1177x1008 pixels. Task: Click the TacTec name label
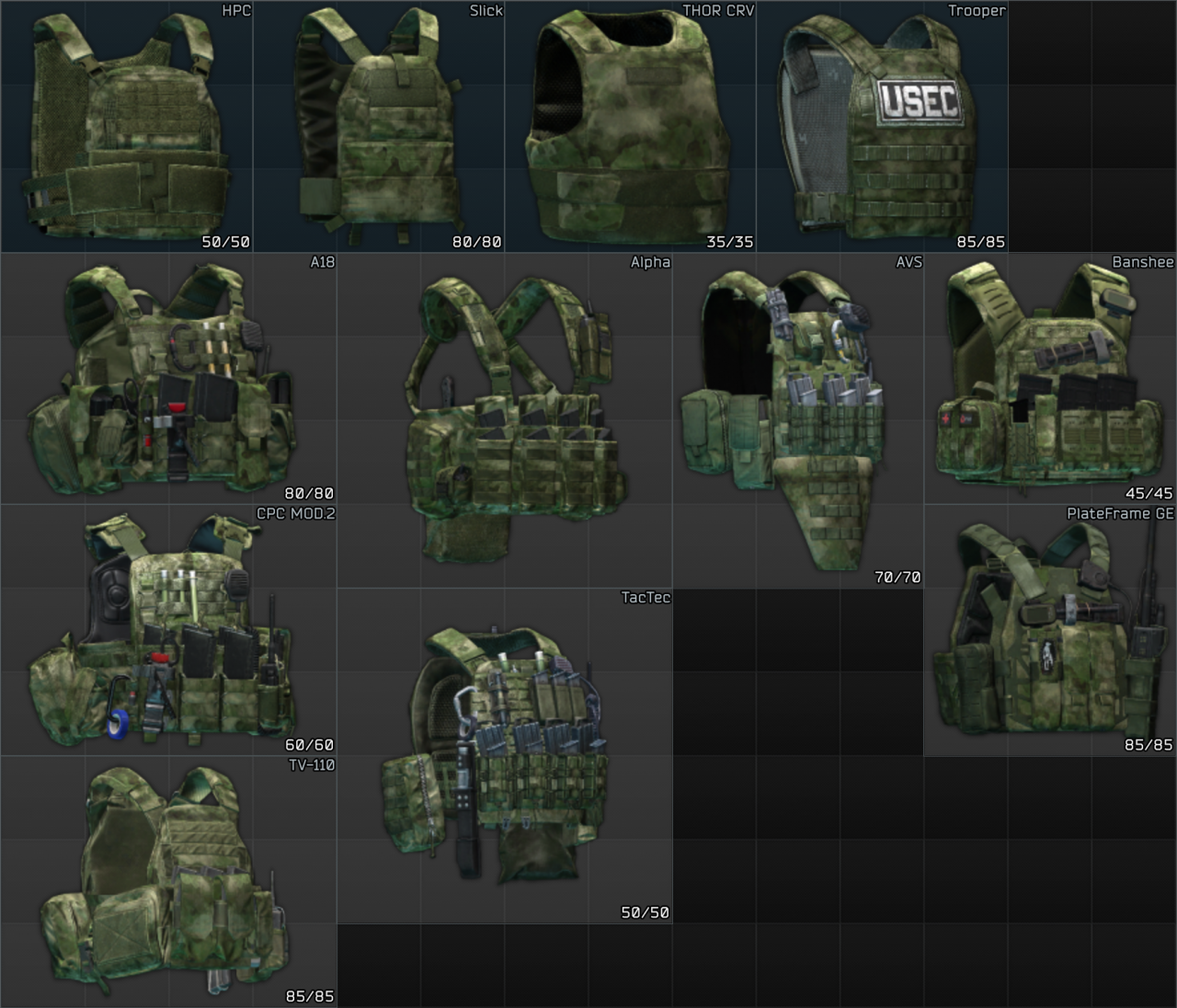click(646, 598)
